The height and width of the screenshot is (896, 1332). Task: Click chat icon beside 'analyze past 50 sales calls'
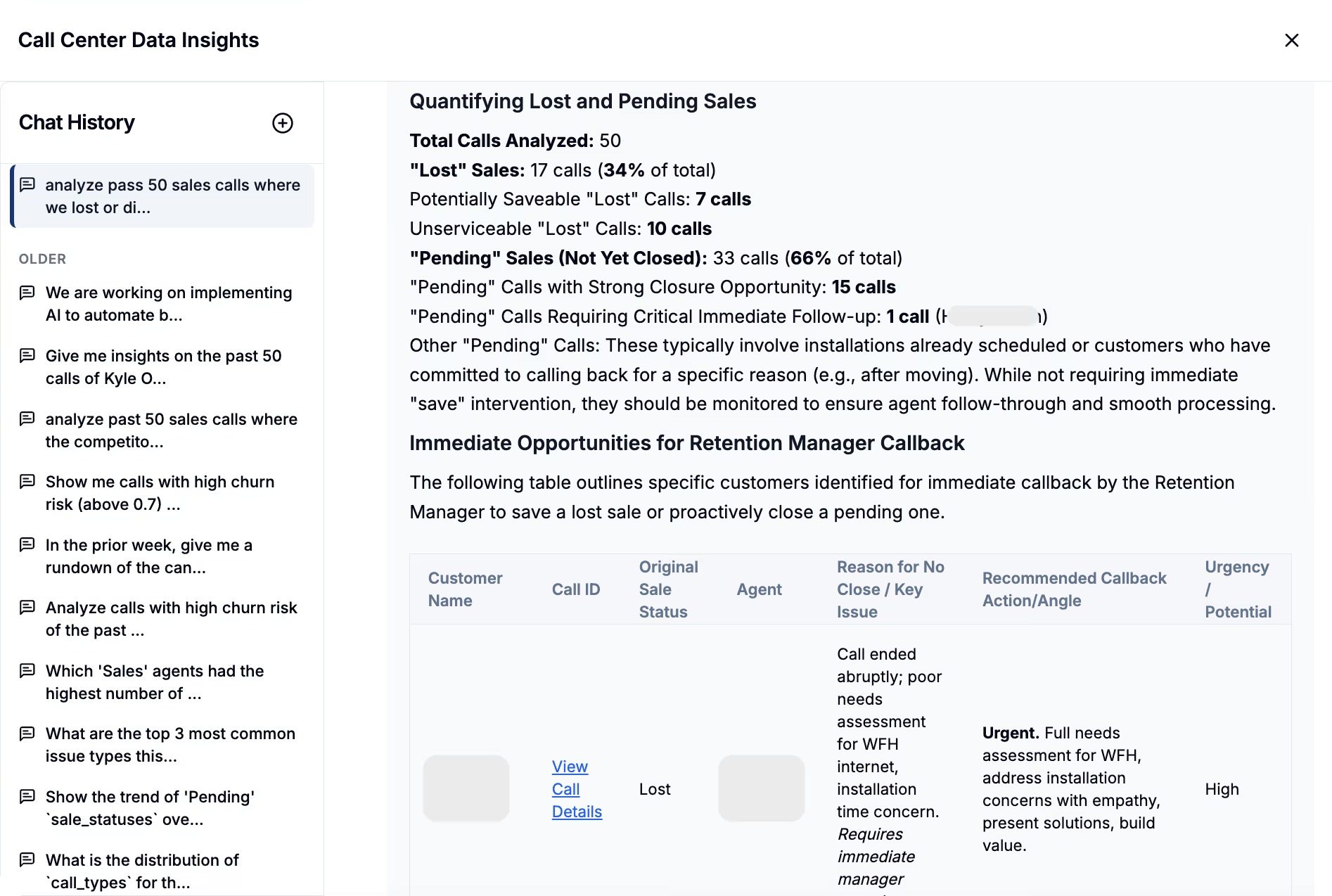(27, 419)
